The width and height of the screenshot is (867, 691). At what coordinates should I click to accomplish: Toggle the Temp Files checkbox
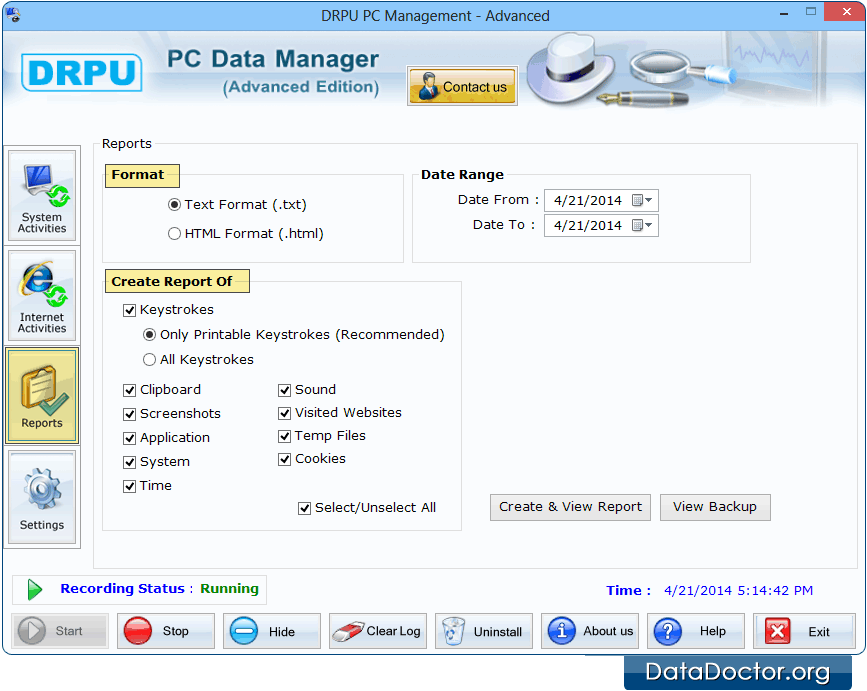click(284, 436)
